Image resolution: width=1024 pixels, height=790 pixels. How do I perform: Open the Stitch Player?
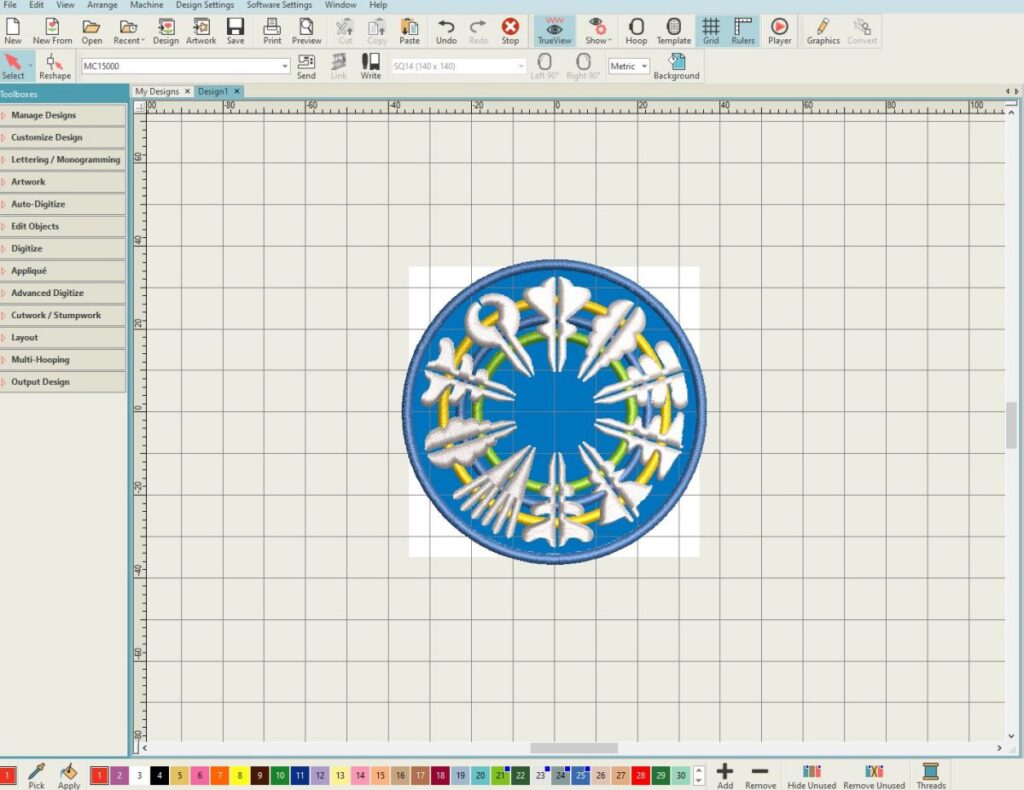click(779, 31)
